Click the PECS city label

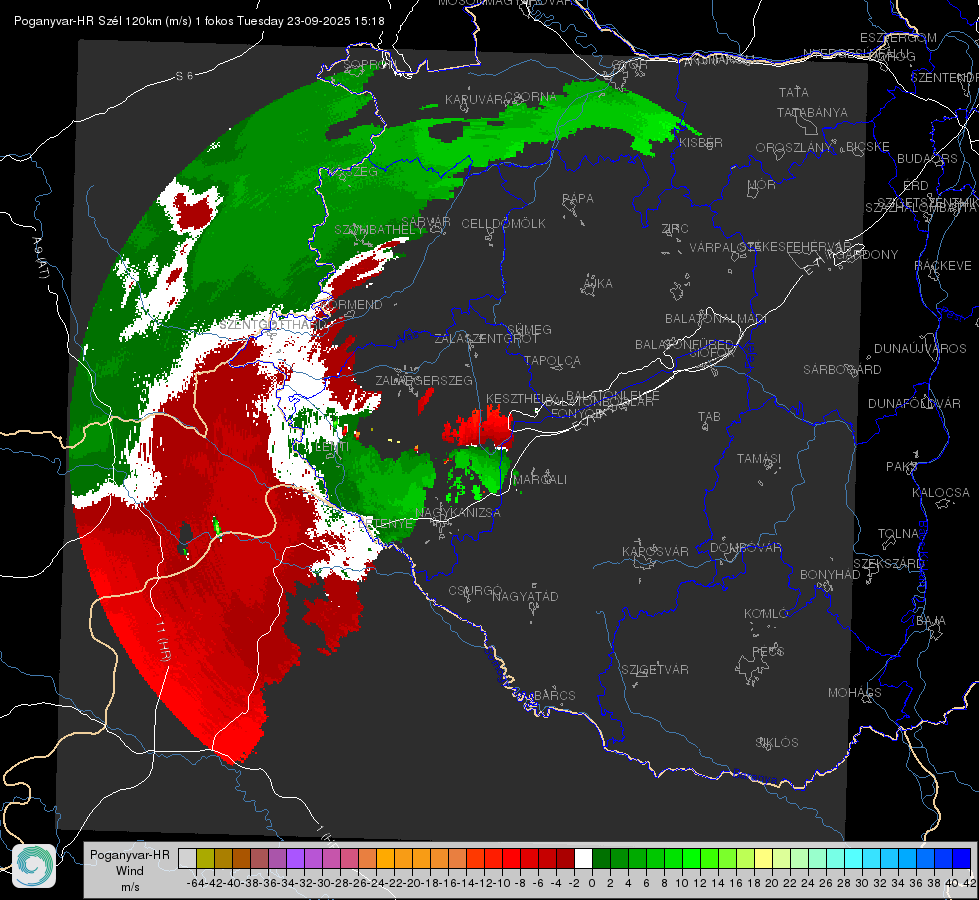(x=767, y=651)
